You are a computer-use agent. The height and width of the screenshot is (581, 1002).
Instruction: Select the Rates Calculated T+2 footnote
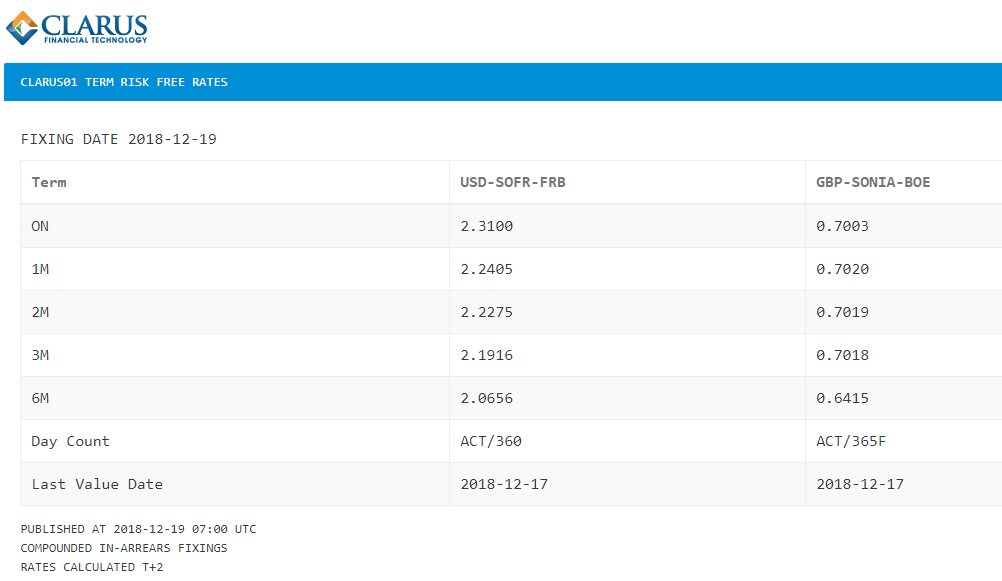(92, 567)
